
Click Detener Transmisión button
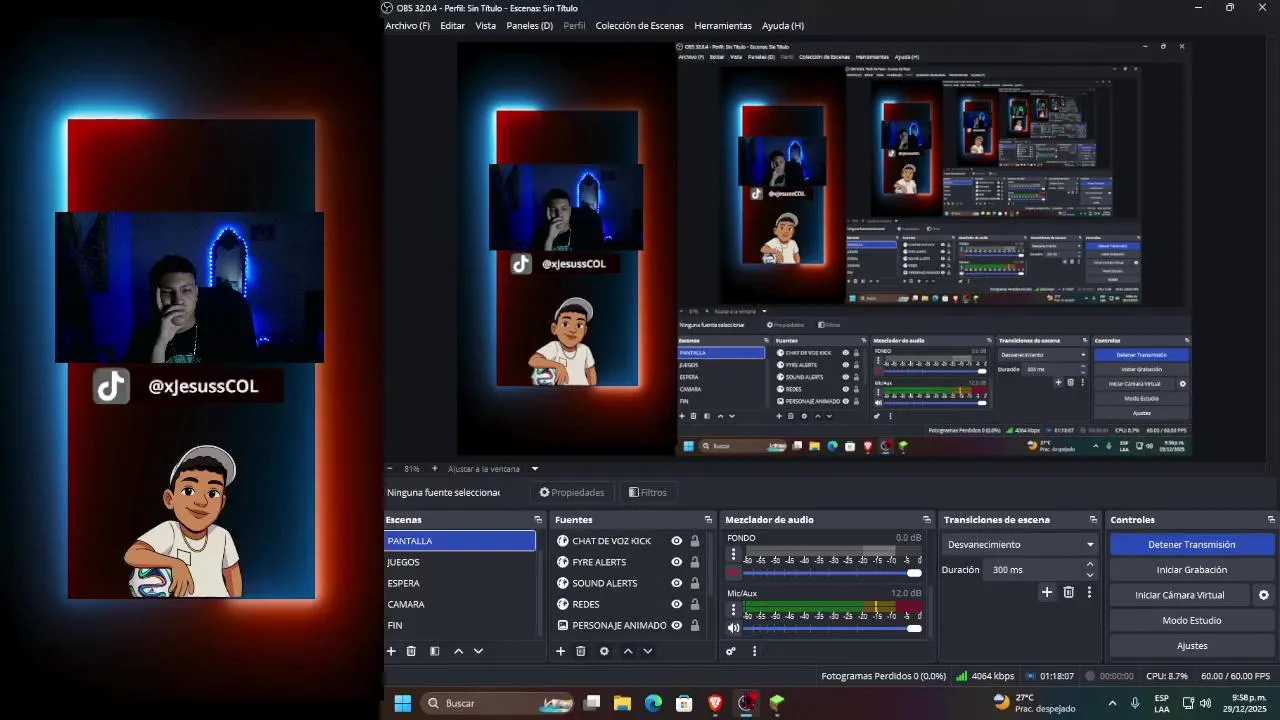click(1191, 545)
